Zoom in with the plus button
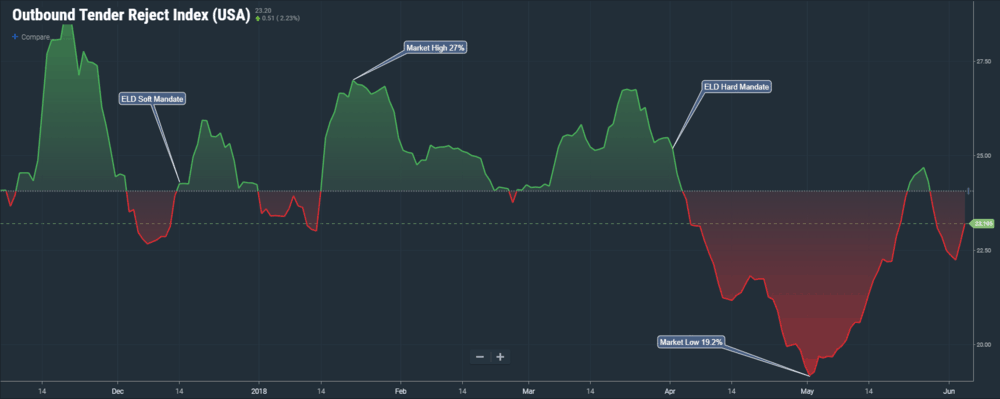This screenshot has height=399, width=1000. [501, 357]
